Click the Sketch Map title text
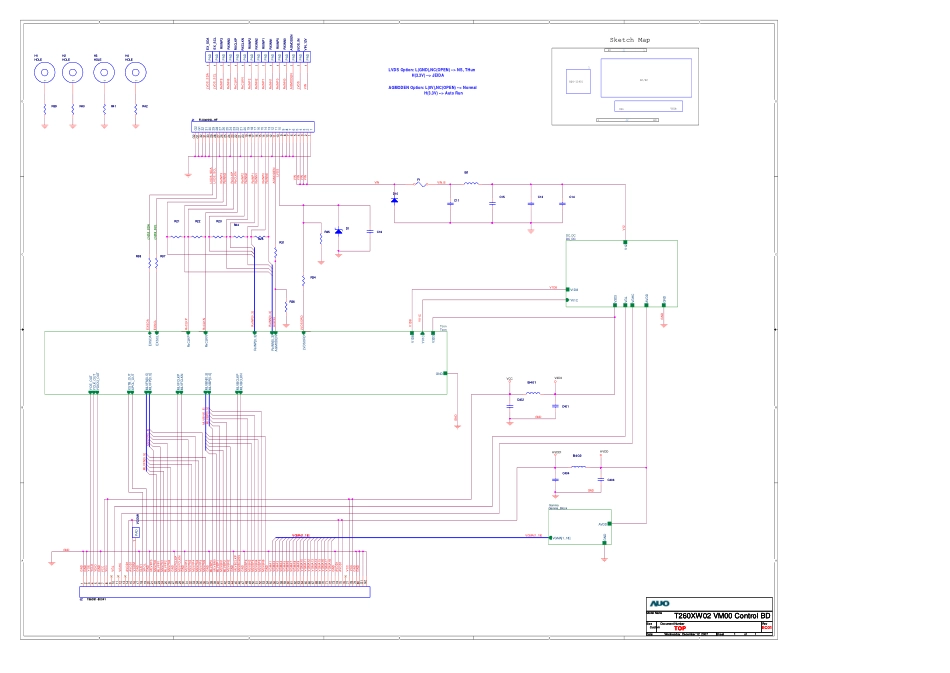The image size is (950, 673). pyautogui.click(x=630, y=41)
